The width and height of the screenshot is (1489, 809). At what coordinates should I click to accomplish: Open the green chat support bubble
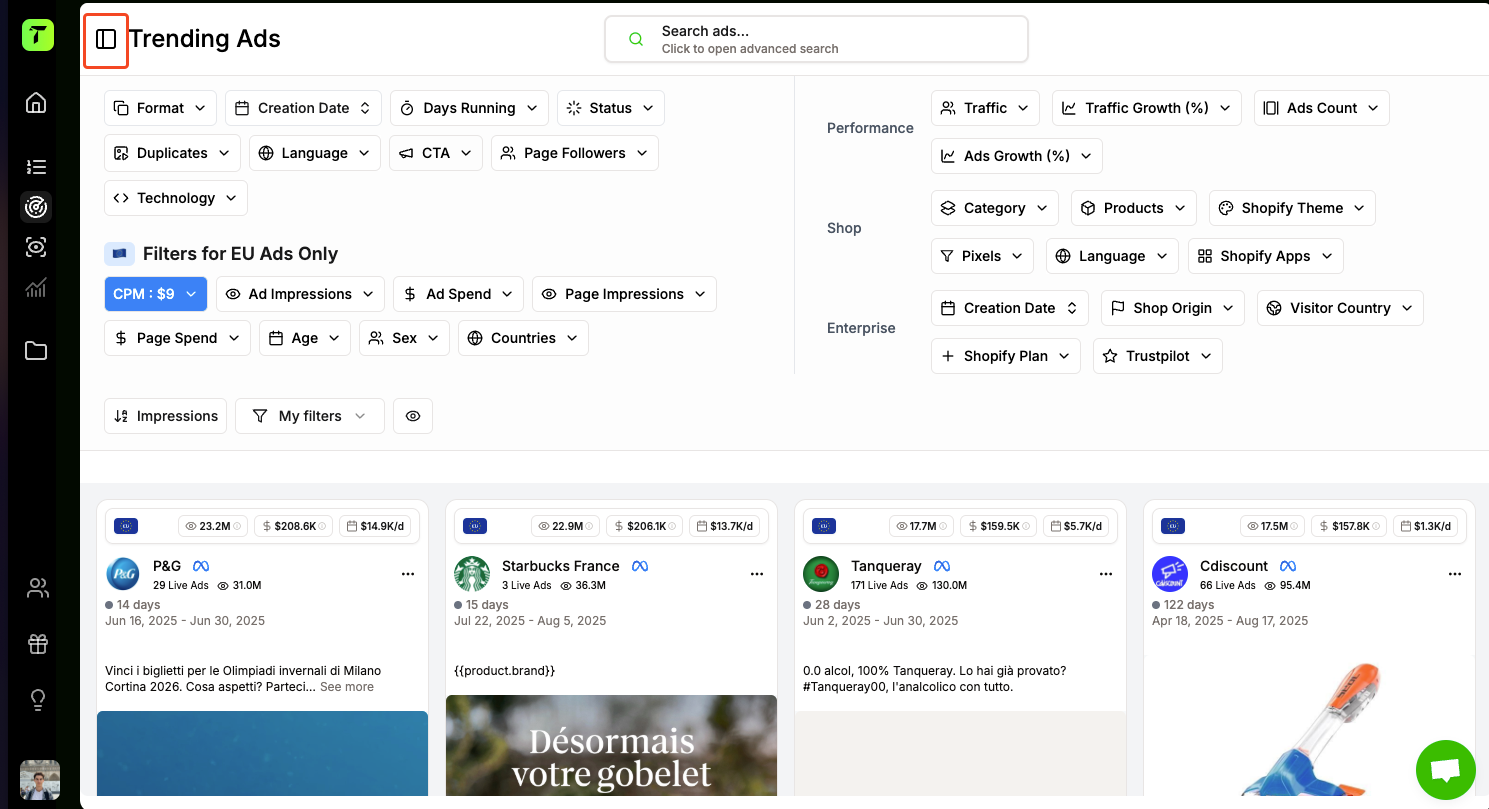[x=1445, y=770]
